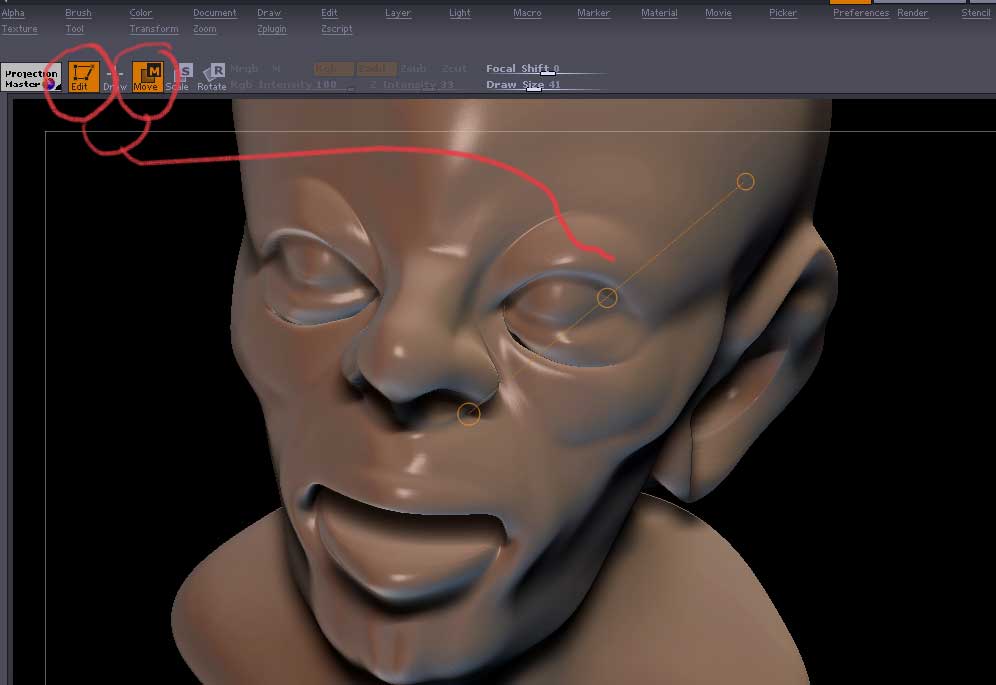Screen dimensions: 996x685
Task: Open the Document menu
Action: coord(215,13)
